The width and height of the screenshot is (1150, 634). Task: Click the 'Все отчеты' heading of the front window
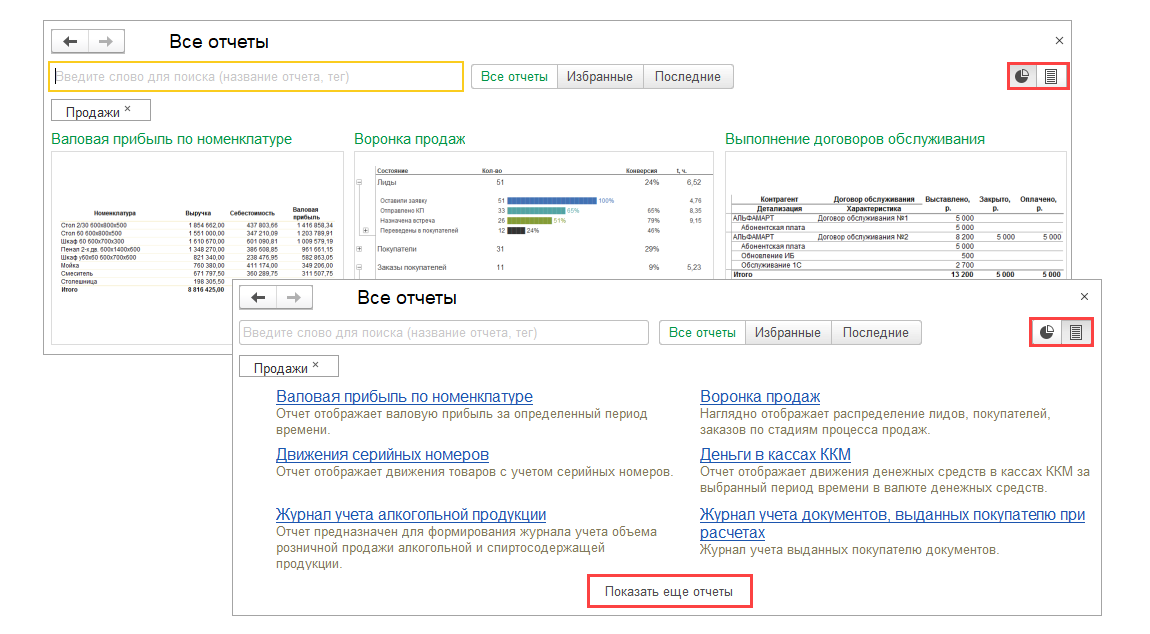point(407,298)
